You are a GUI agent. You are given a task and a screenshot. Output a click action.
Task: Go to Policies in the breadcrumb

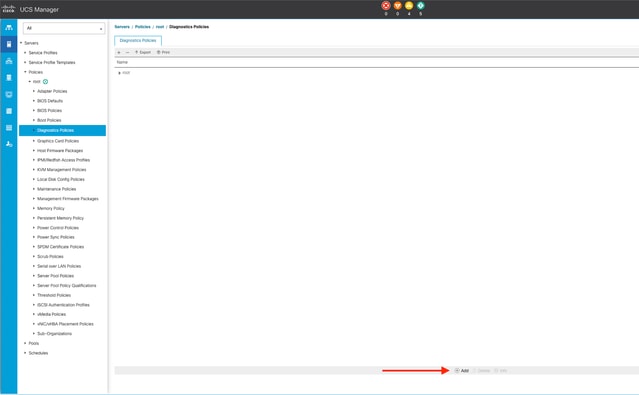coord(143,26)
